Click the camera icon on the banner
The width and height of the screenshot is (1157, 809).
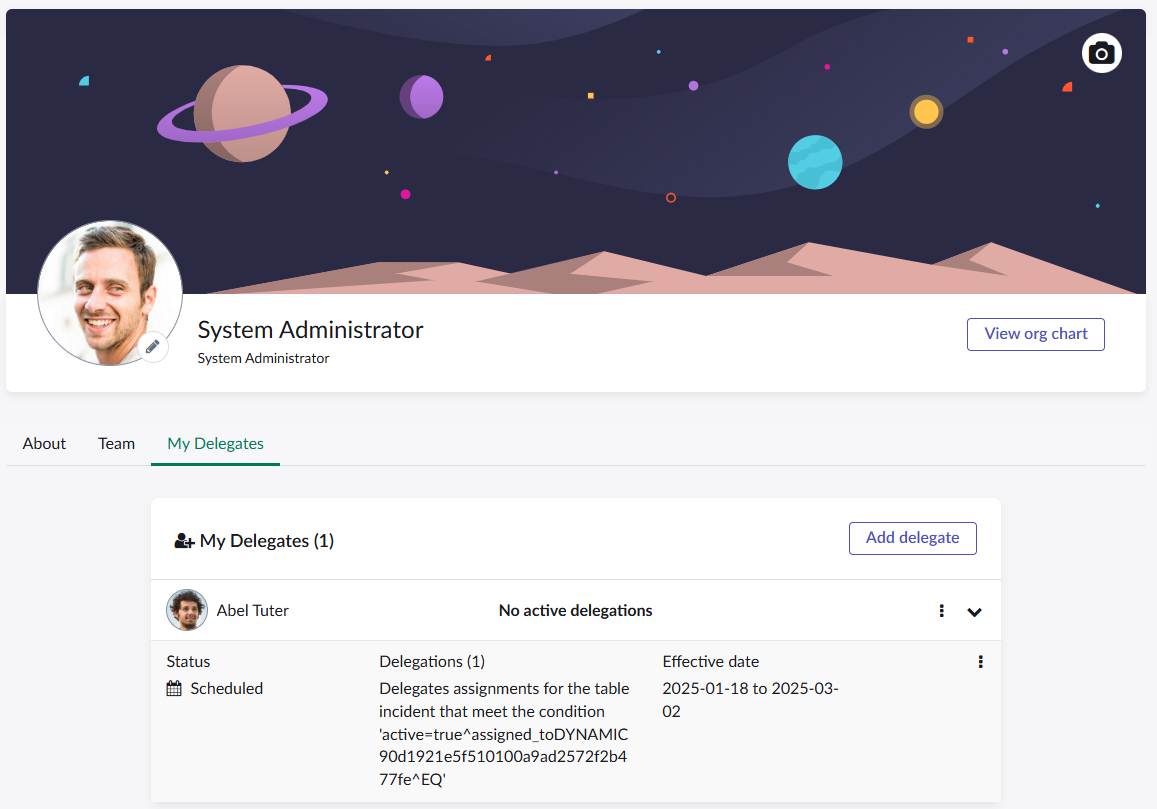pyautogui.click(x=1101, y=53)
